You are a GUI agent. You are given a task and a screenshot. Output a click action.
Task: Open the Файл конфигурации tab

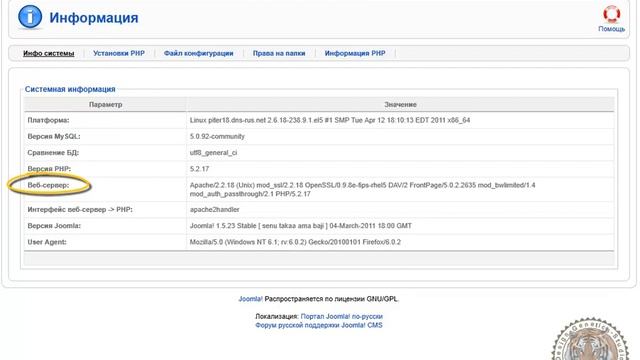click(198, 53)
